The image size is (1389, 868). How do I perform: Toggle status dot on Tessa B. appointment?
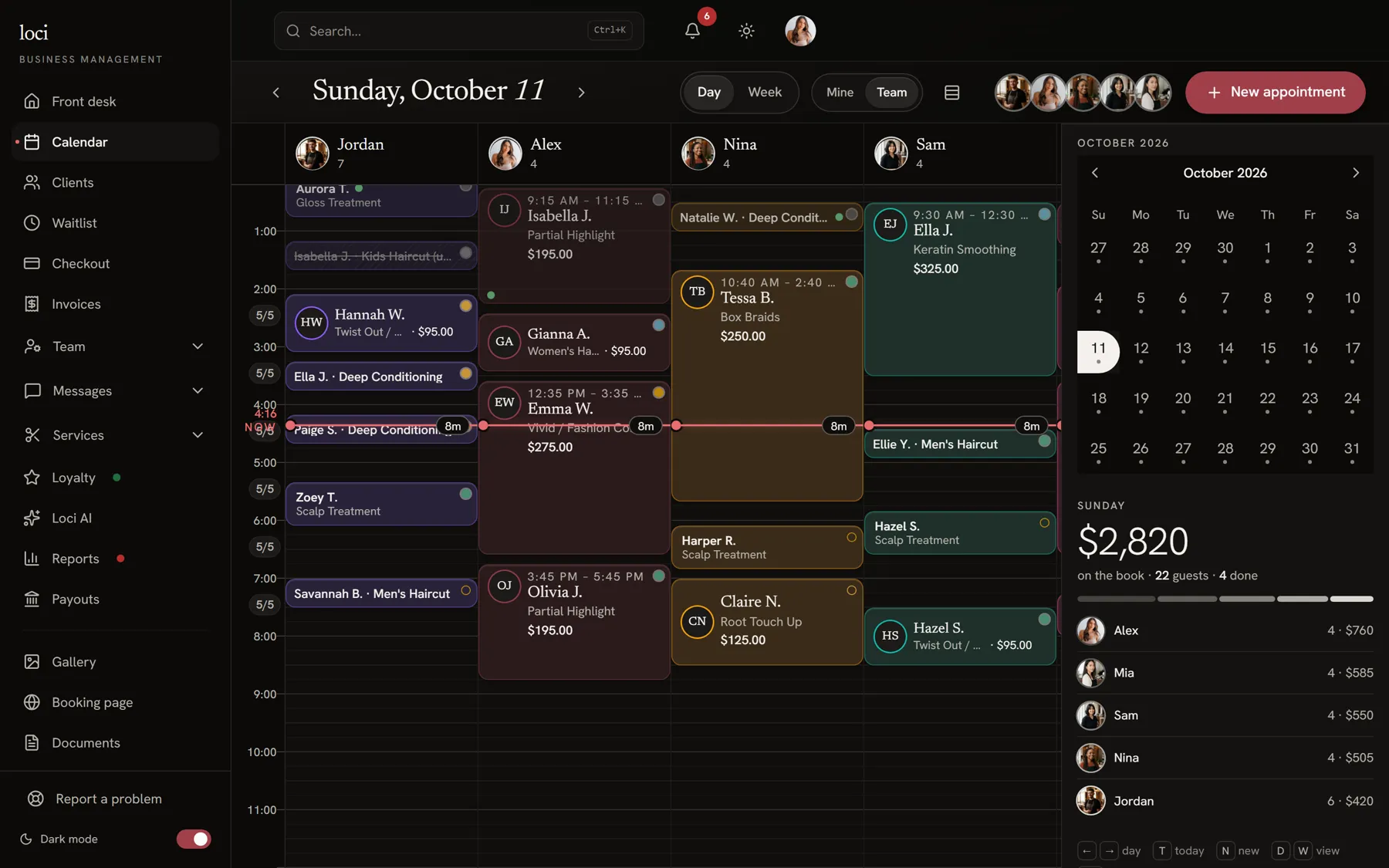[851, 282]
